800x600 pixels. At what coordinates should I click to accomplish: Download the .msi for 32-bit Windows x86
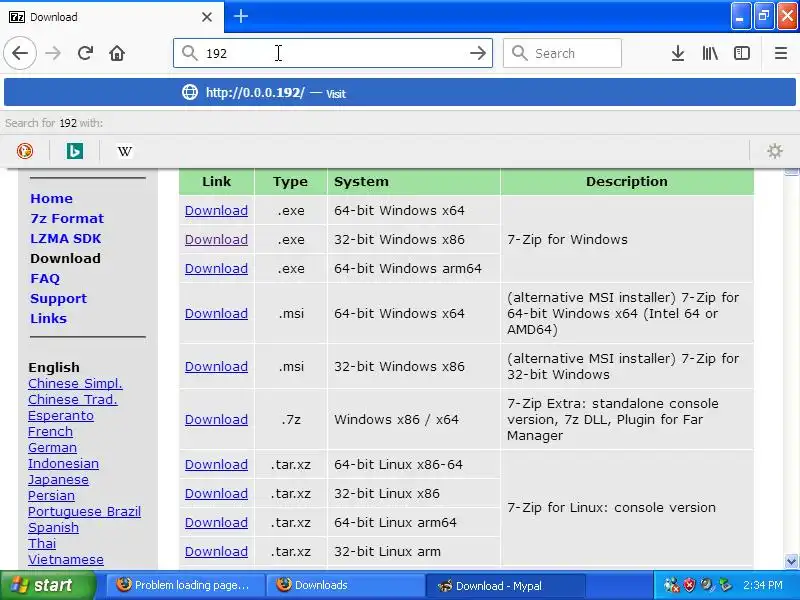point(216,366)
